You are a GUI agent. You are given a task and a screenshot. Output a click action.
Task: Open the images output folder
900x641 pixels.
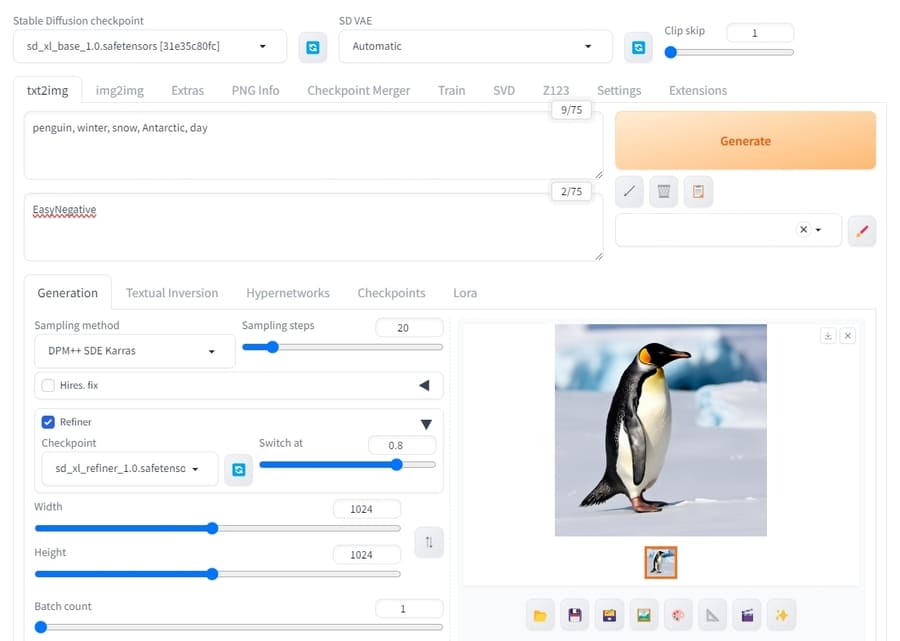click(x=540, y=615)
